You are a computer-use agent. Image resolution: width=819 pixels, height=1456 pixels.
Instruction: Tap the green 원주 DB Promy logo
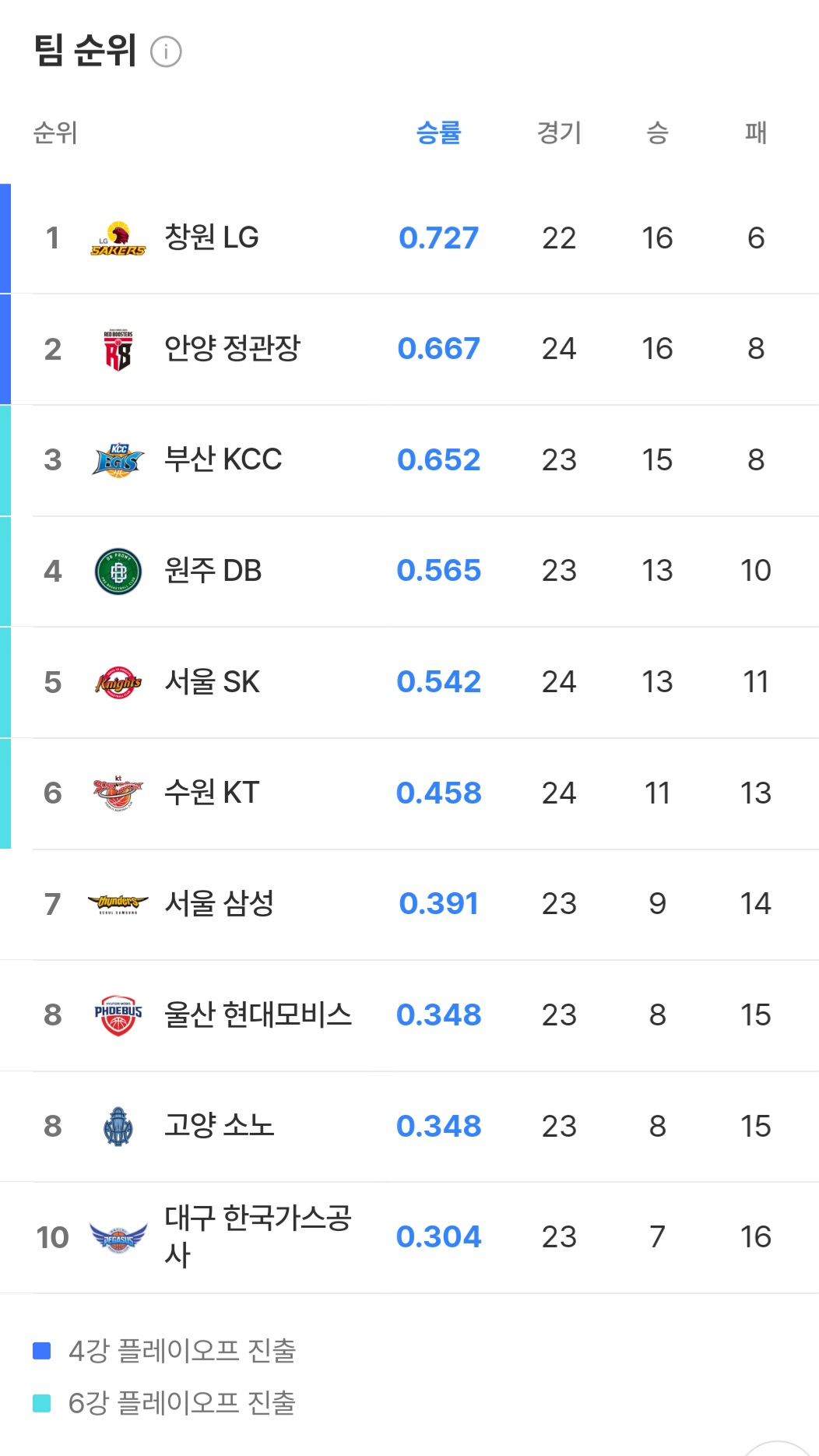[x=118, y=571]
